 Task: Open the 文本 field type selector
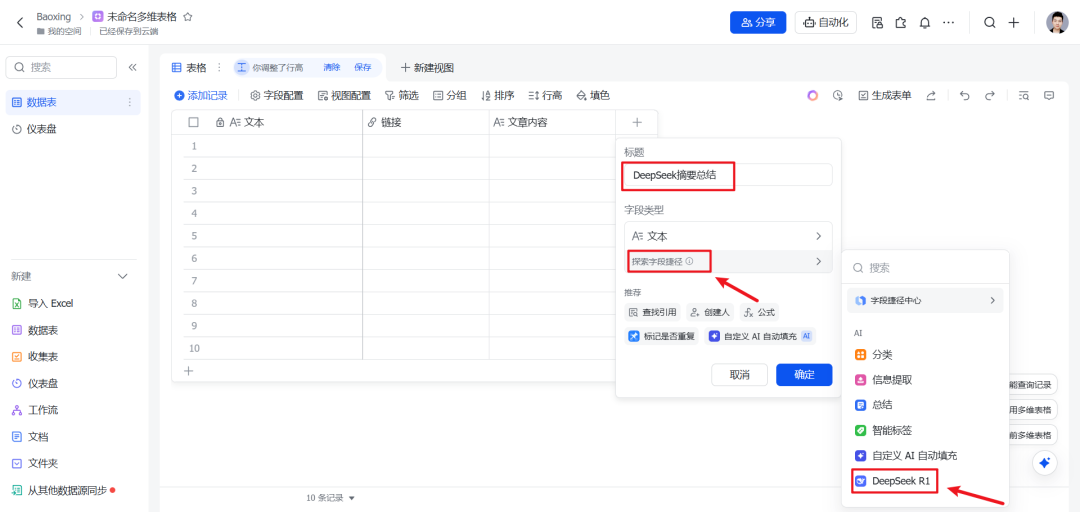pyautogui.click(x=728, y=236)
